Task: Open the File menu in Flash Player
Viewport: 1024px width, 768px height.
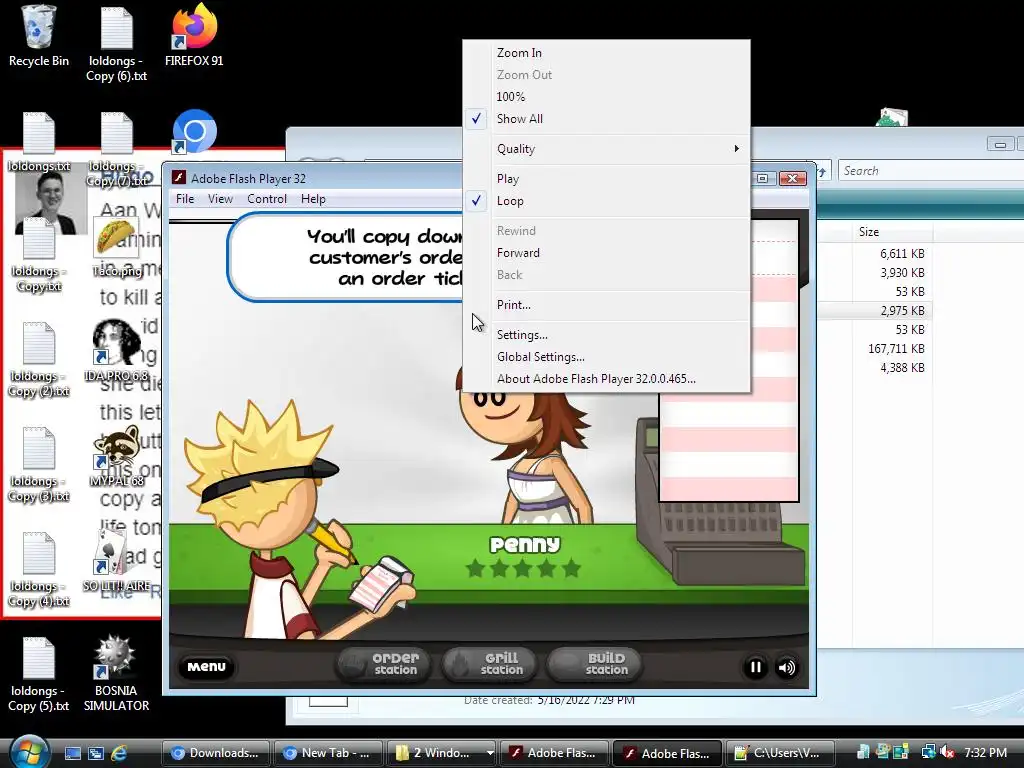Action: [x=185, y=199]
